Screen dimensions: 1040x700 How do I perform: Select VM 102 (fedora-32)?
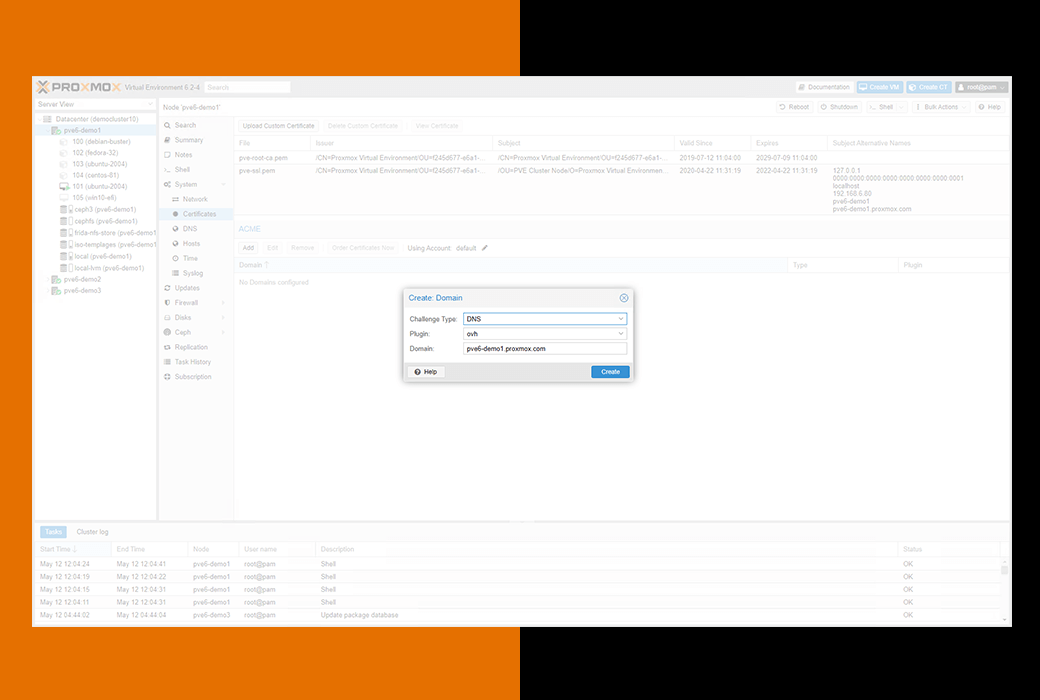pyautogui.click(x=95, y=153)
